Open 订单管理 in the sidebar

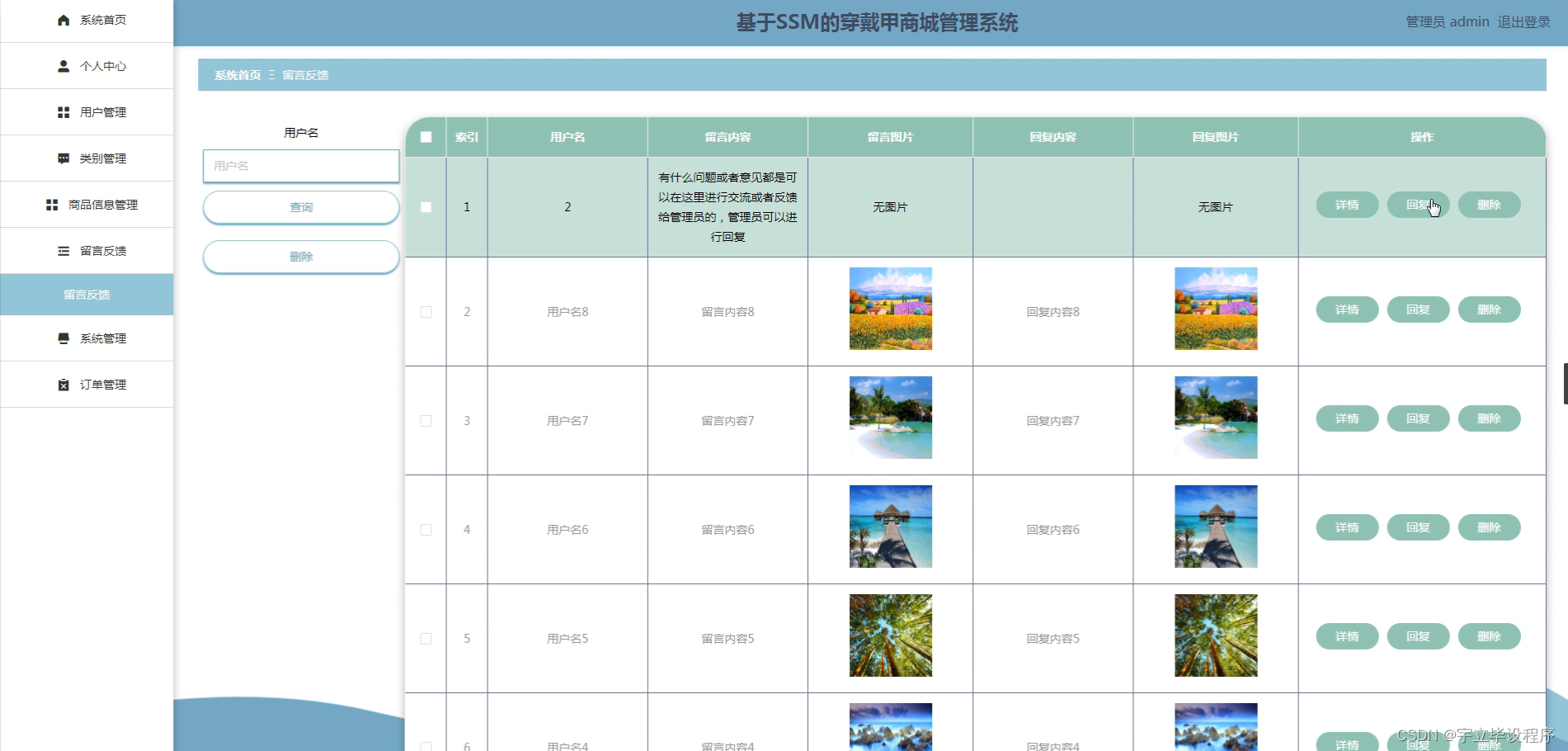click(87, 385)
